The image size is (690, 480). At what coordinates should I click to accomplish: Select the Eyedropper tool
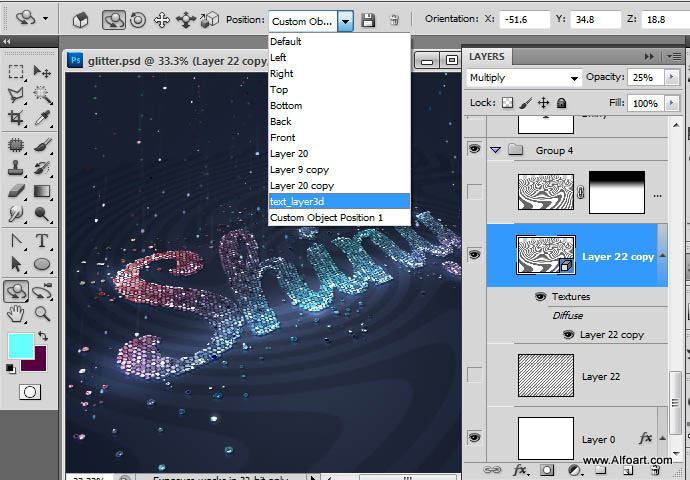(x=43, y=118)
